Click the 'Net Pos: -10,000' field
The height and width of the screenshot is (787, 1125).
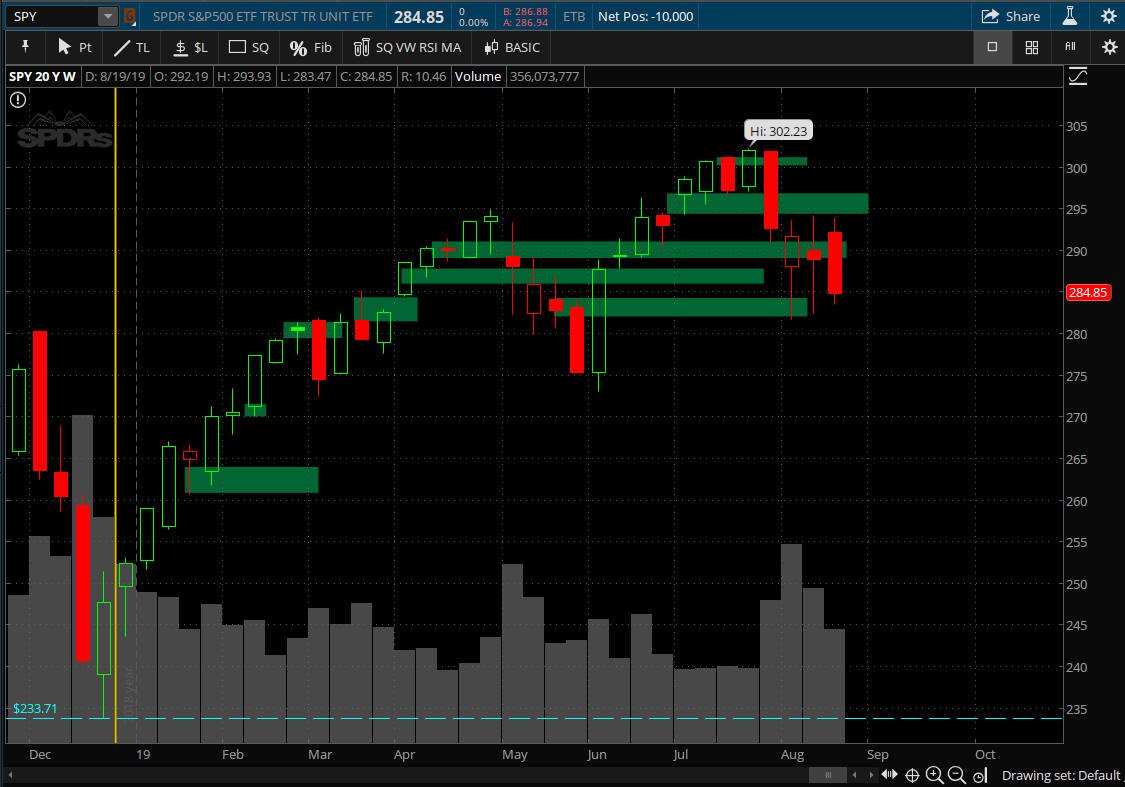point(646,17)
